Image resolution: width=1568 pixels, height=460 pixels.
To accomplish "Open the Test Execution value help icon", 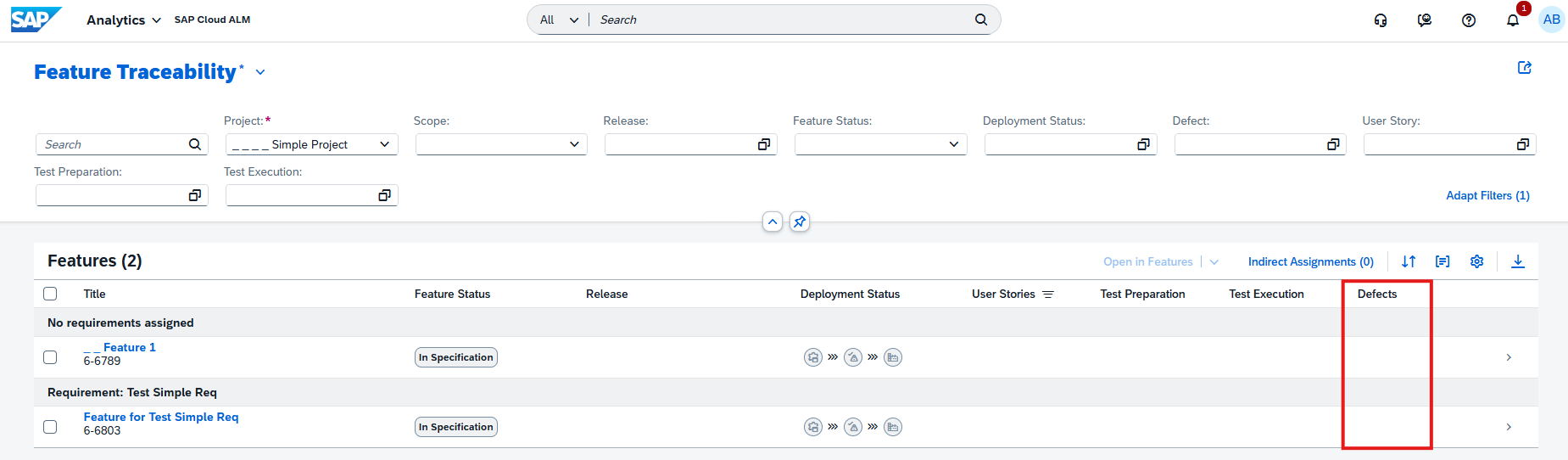I will coord(385,195).
